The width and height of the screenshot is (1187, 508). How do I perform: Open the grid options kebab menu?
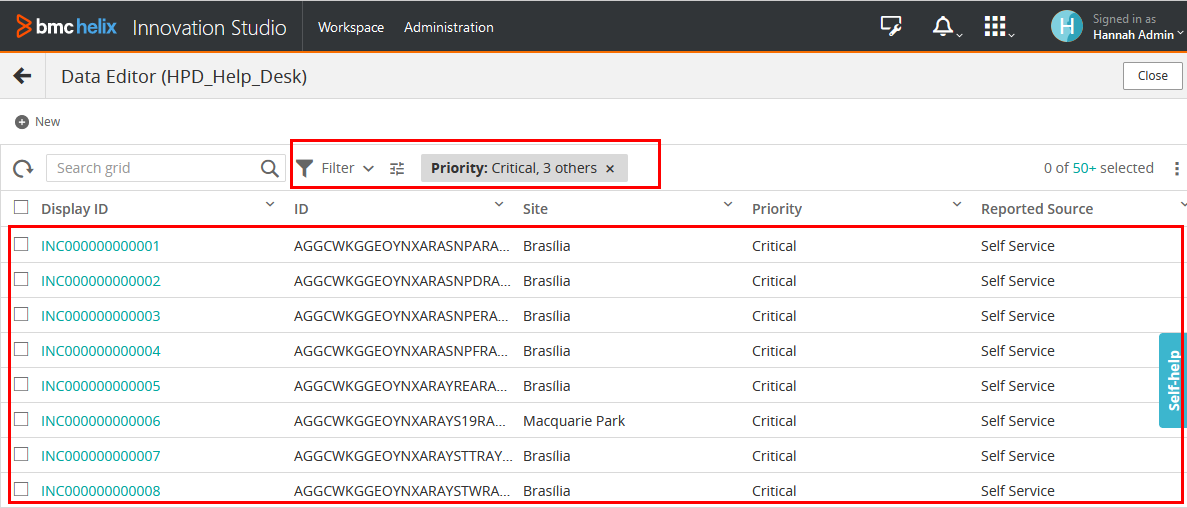(1176, 169)
